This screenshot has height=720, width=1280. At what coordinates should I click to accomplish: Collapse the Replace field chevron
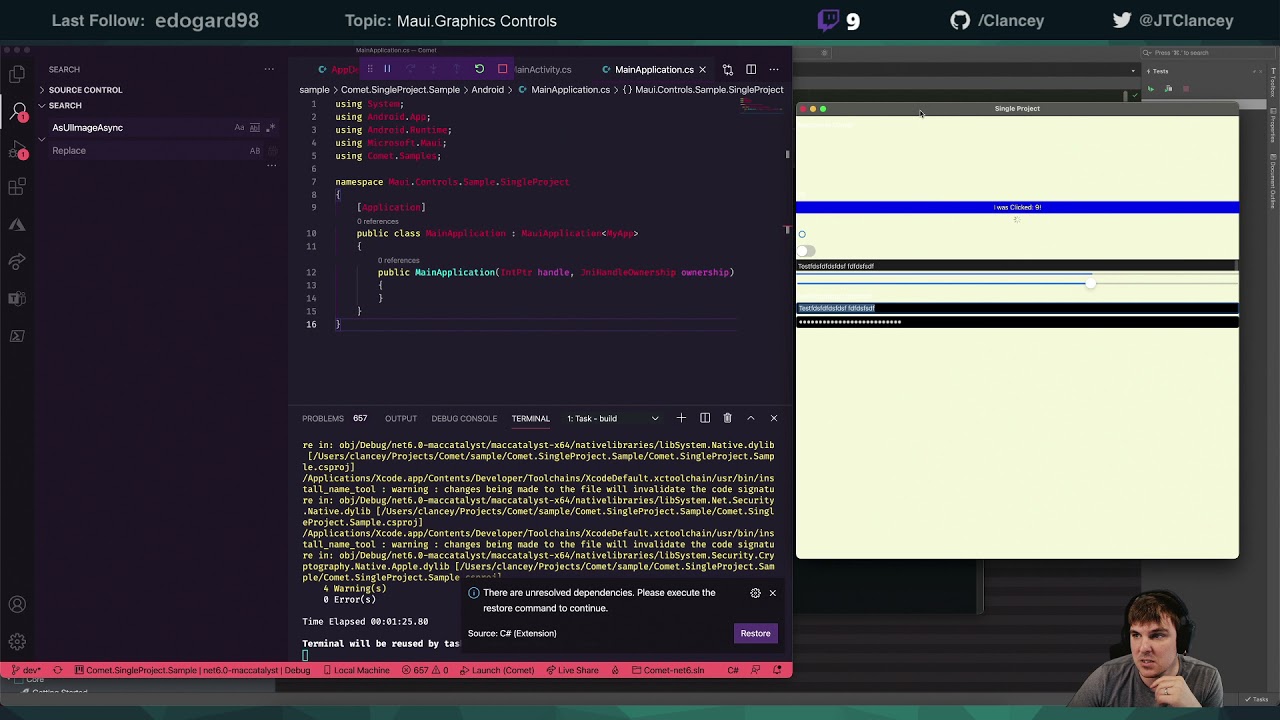(42, 139)
